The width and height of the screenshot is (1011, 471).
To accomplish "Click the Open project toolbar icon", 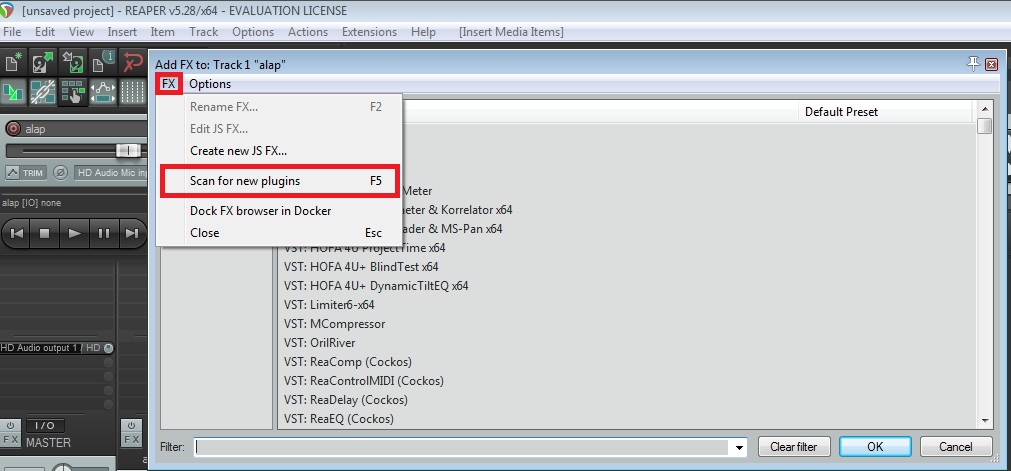I will tap(43, 63).
